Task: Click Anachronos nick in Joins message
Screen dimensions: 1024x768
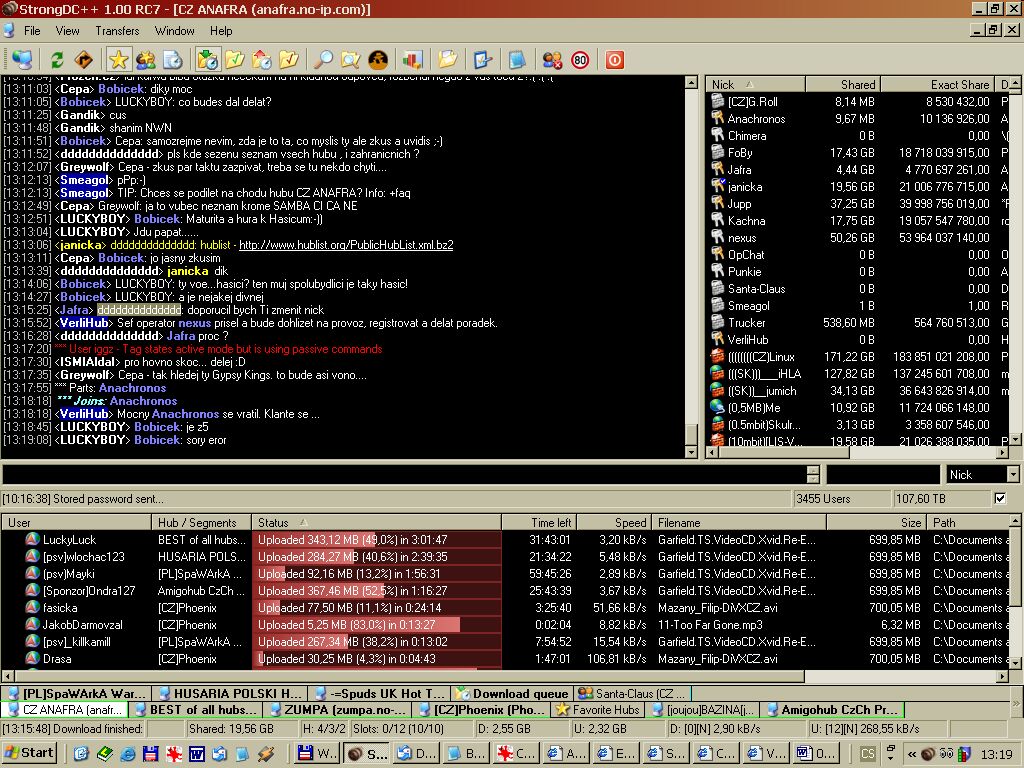Action: coord(143,401)
